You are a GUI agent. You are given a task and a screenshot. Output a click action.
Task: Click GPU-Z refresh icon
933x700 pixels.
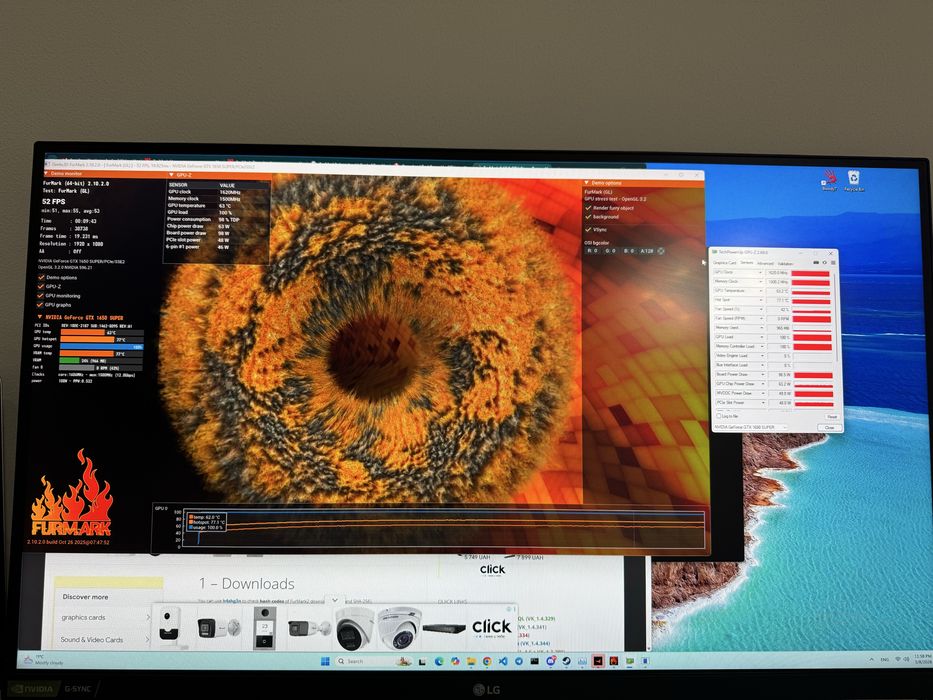pos(825,262)
